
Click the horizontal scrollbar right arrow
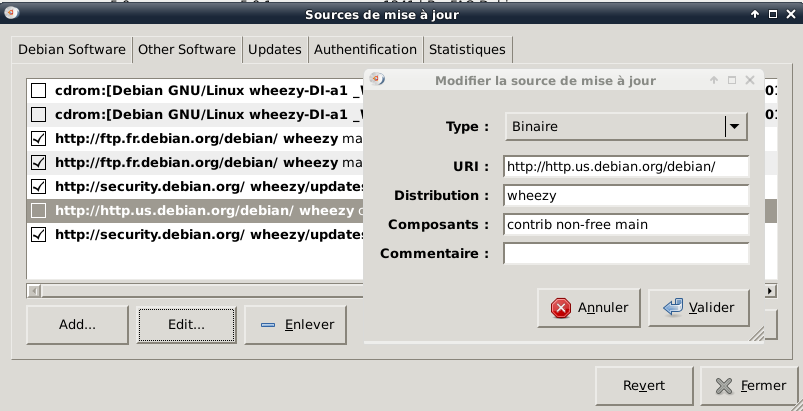pos(770,291)
